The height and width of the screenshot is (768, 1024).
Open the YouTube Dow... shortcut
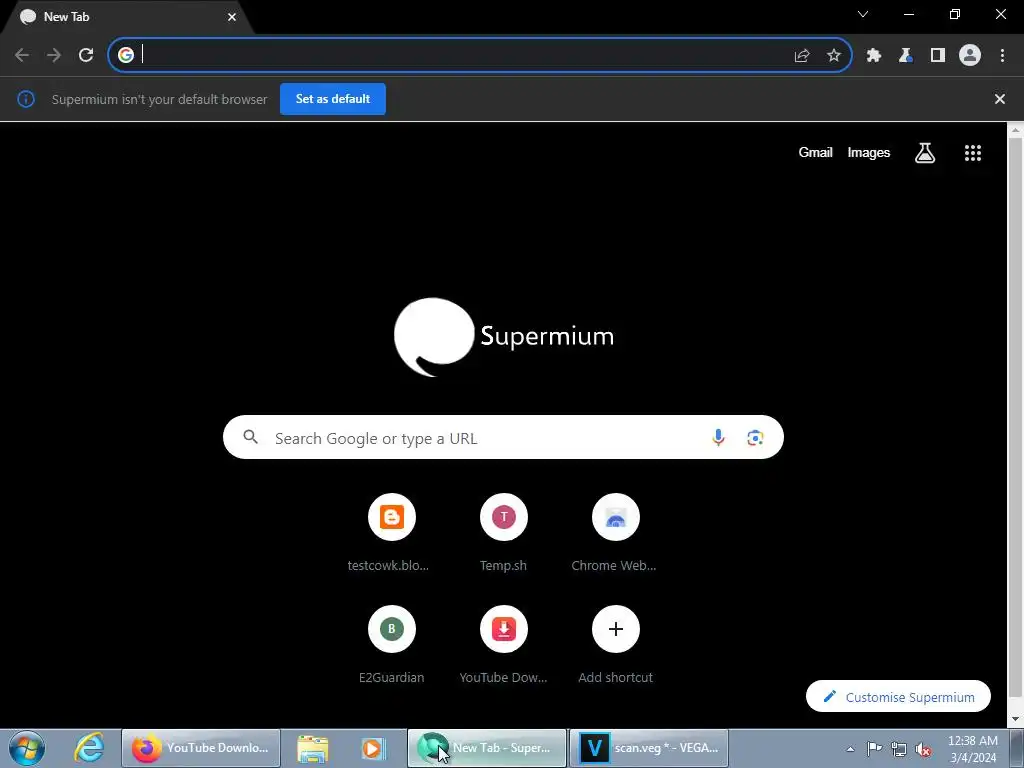pyautogui.click(x=504, y=645)
